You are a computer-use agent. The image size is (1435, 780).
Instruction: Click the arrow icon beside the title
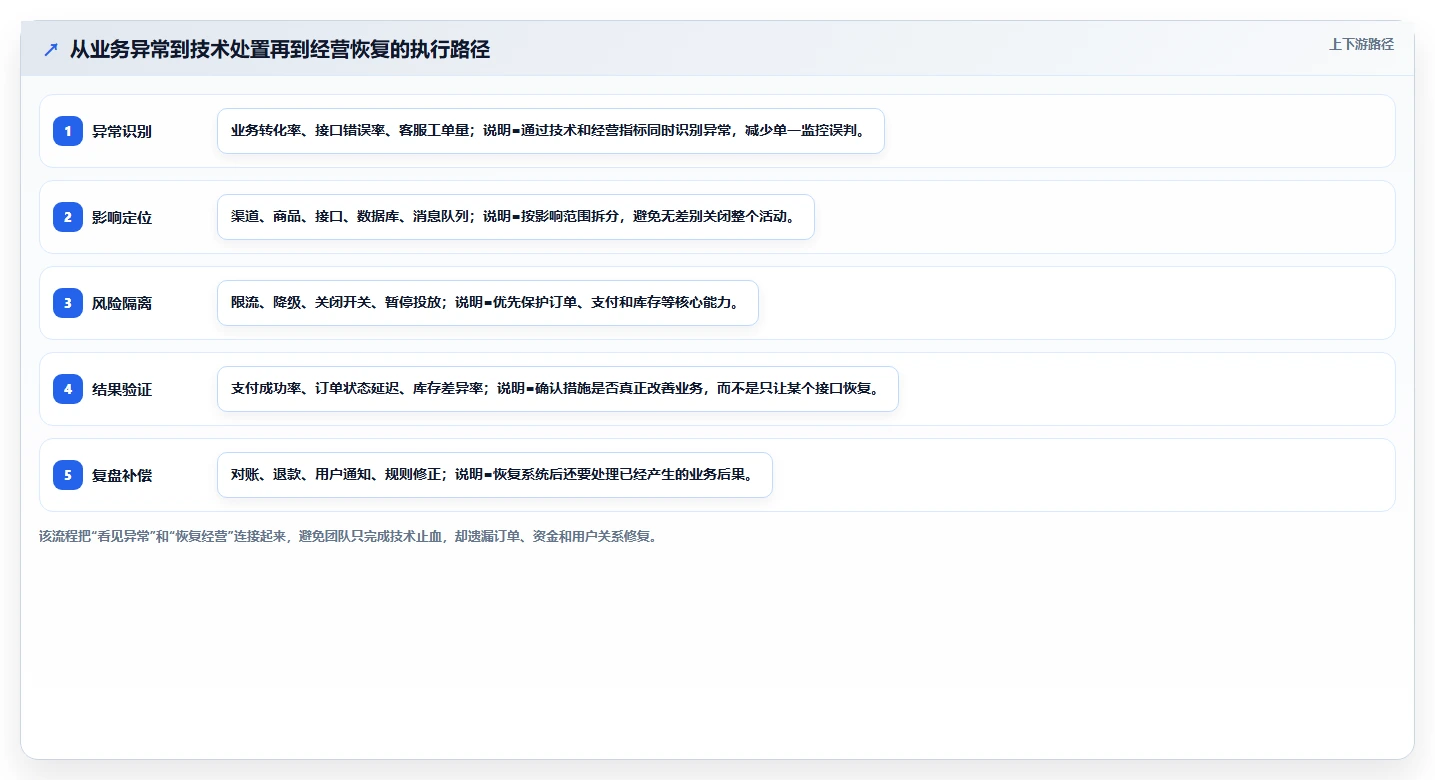point(51,50)
